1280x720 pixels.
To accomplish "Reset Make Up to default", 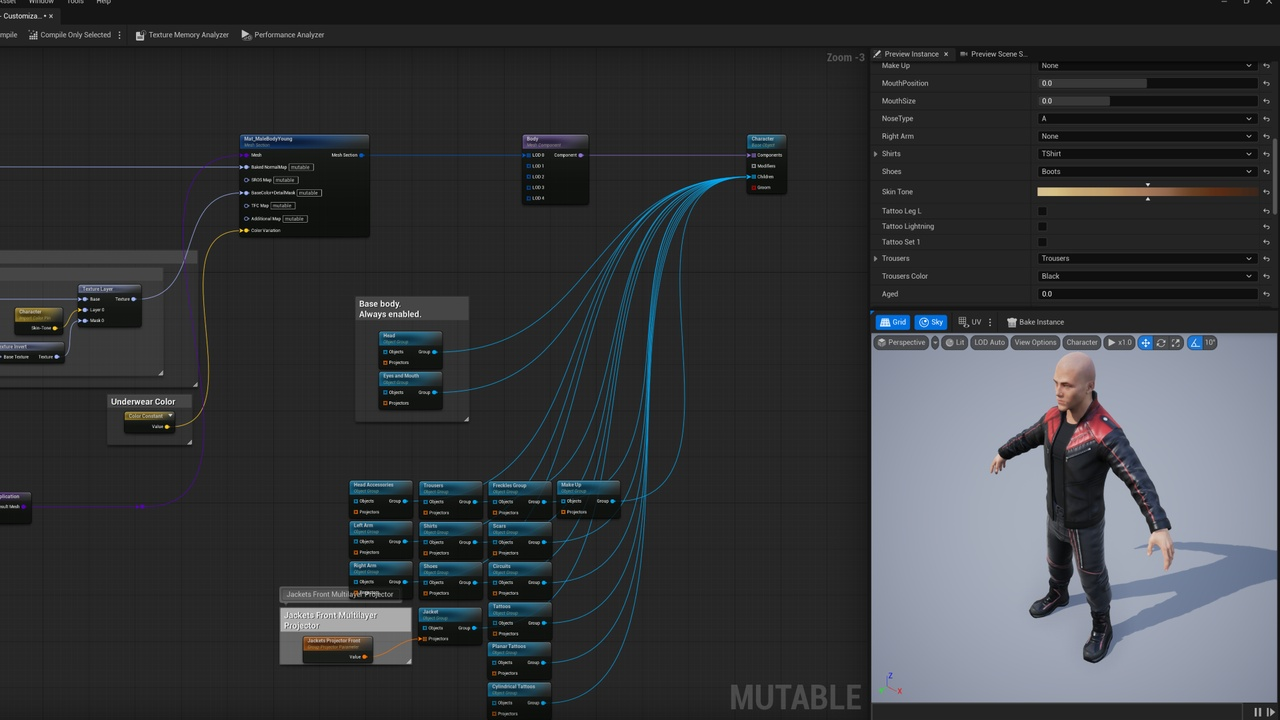I will 1266,66.
